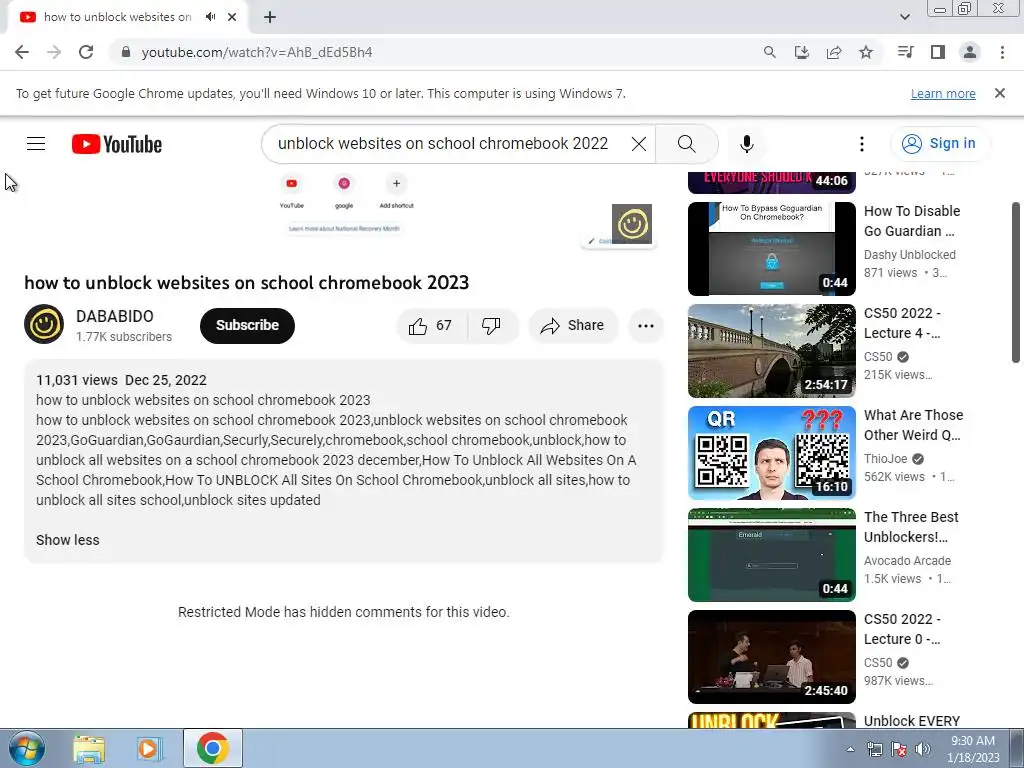This screenshot has width=1024, height=768.
Task: Open the Chrome profile avatar
Action: click(970, 52)
